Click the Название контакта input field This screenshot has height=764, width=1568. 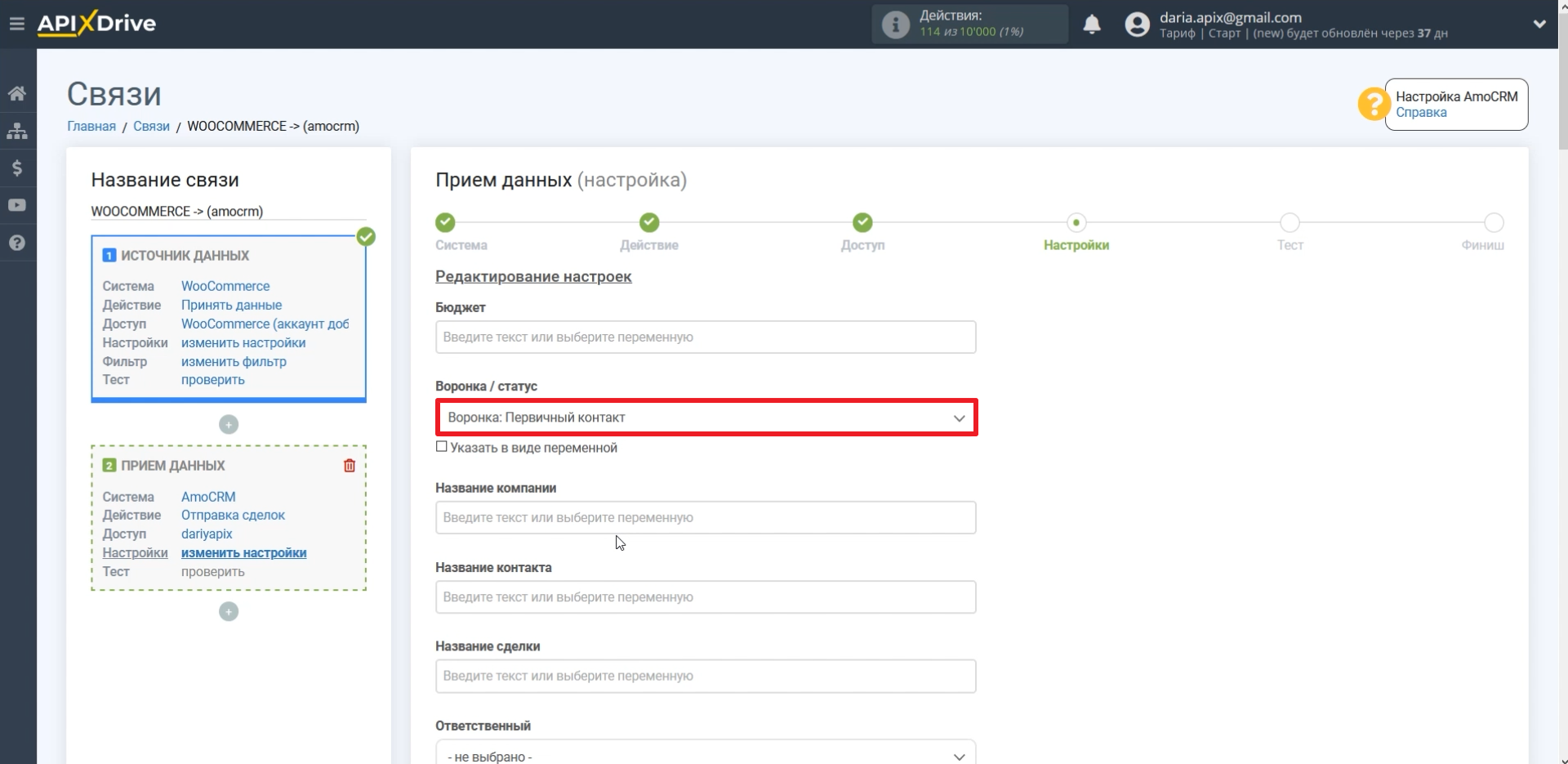(706, 597)
